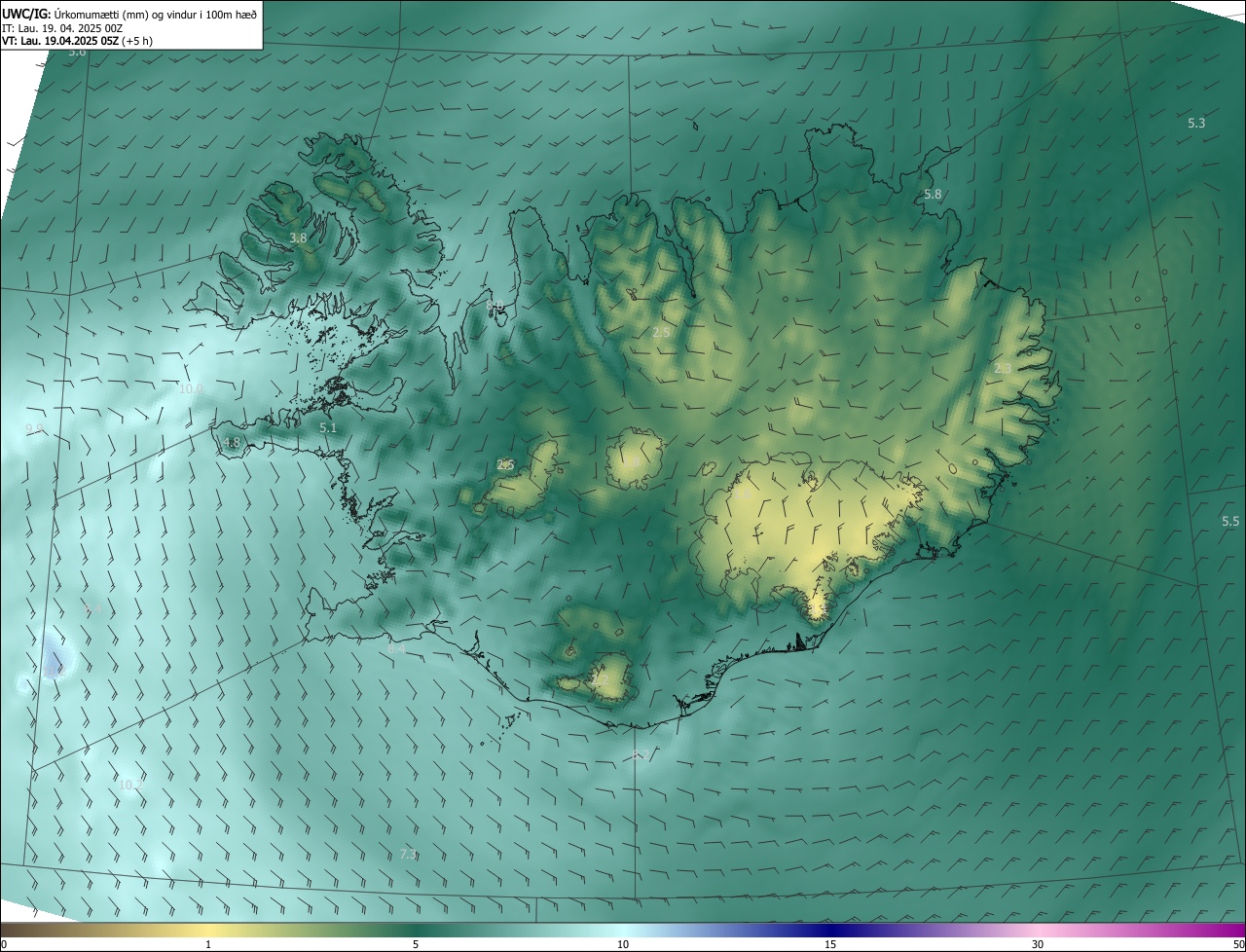Select the 11.2 value on the blue patch
Viewport: 1246px width, 952px height.
(x=55, y=670)
